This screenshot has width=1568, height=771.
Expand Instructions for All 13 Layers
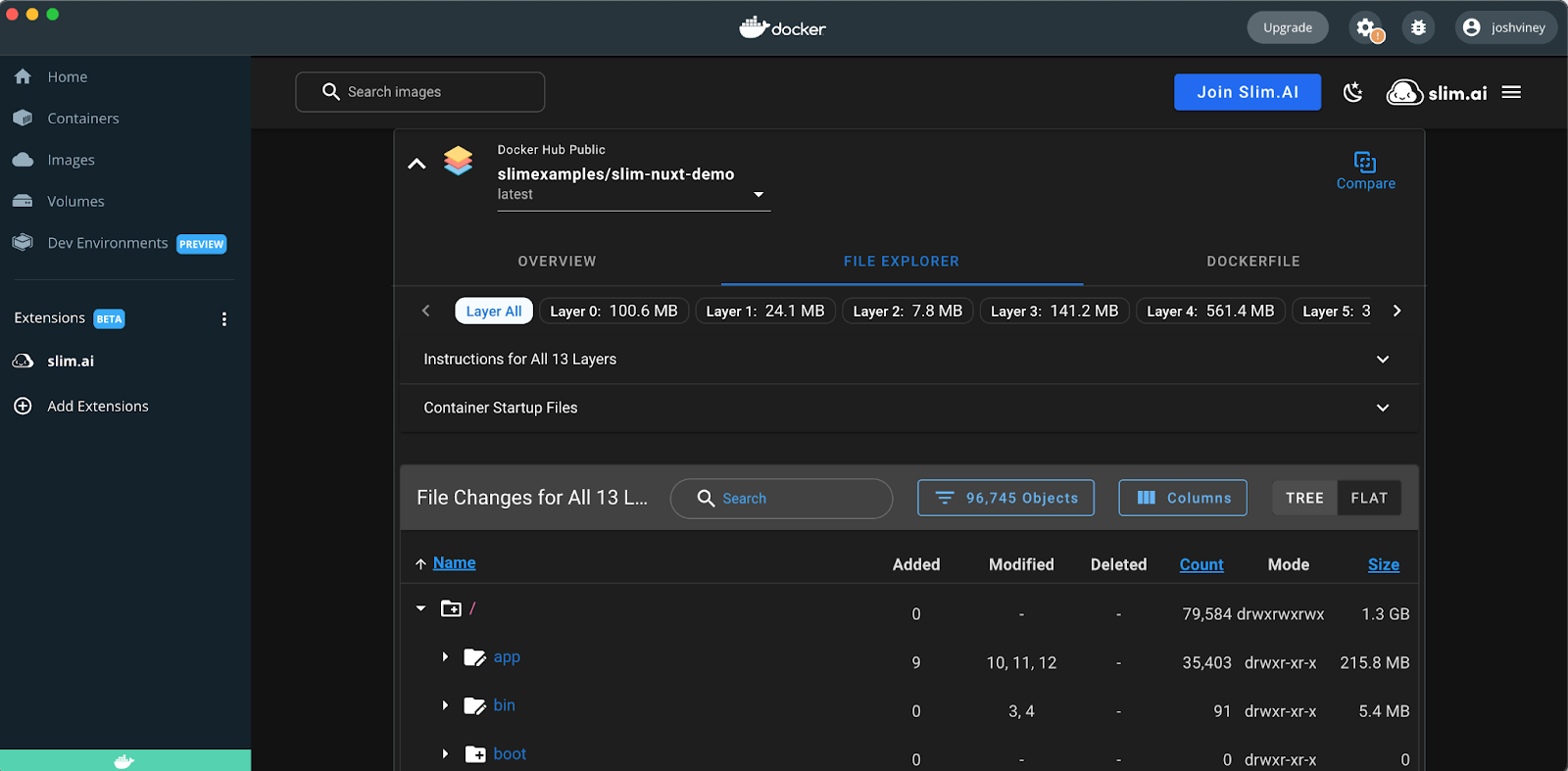point(1382,360)
